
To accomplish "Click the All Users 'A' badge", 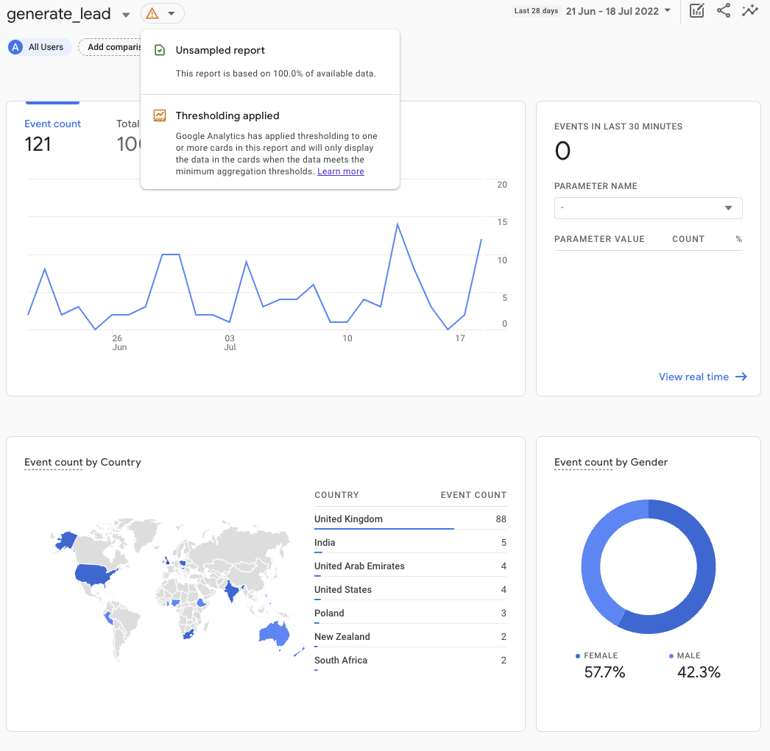I will (x=16, y=47).
